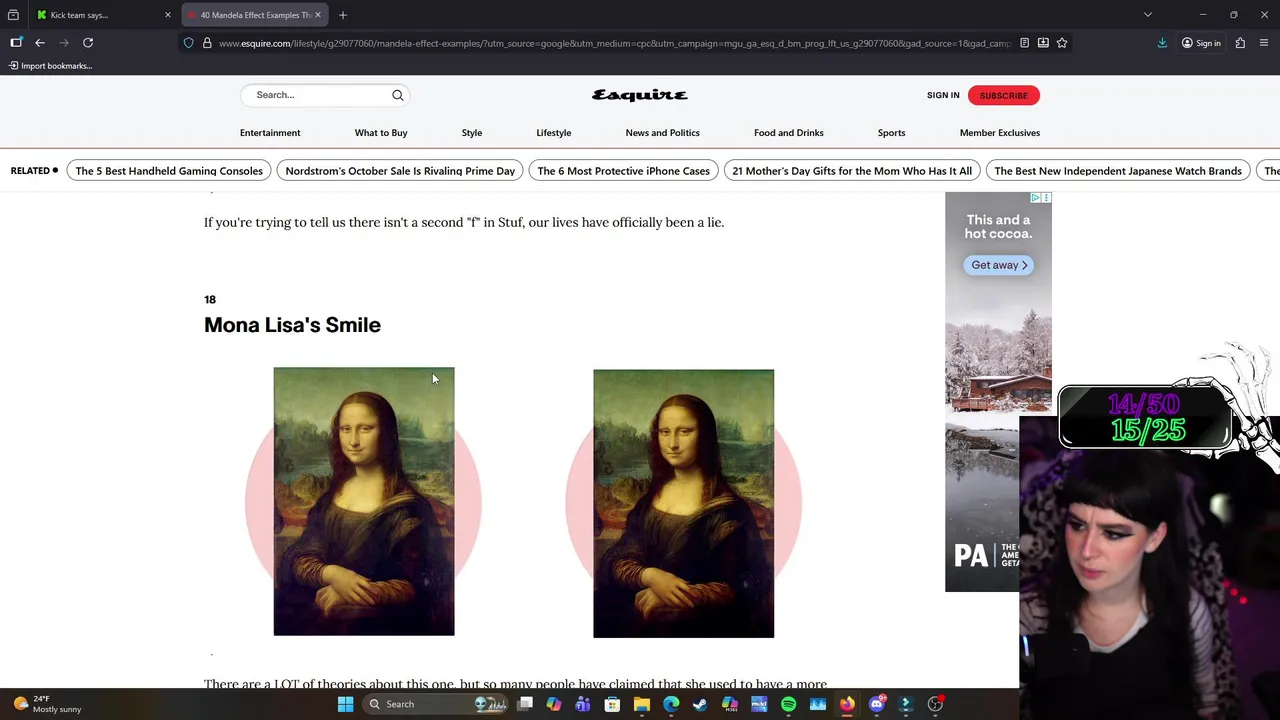
Task: Open News and Politics section
Action: 662,133
